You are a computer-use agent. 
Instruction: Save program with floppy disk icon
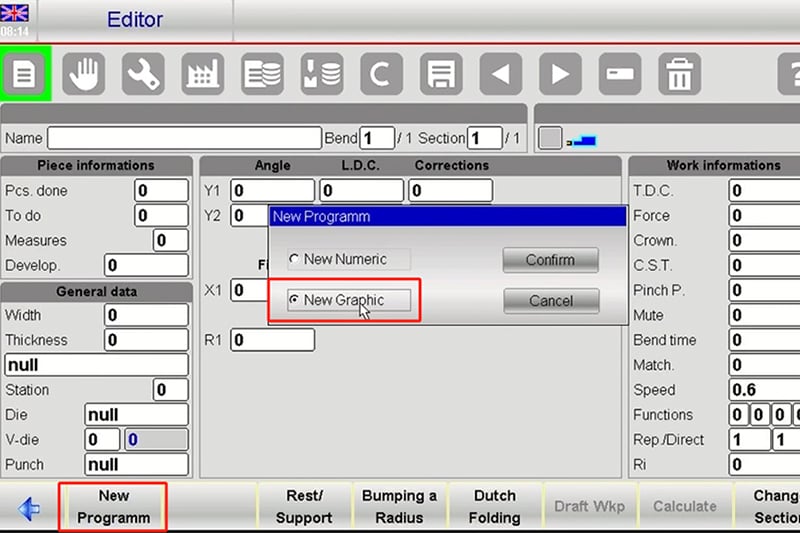[x=441, y=74]
